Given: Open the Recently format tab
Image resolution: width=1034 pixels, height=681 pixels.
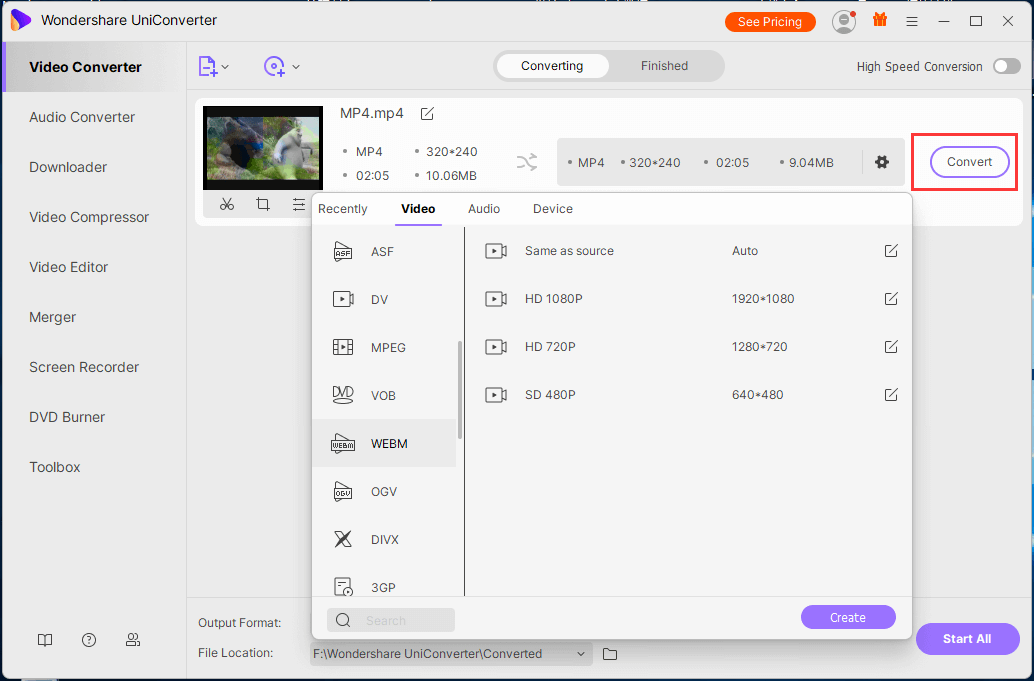Looking at the screenshot, I should 342,209.
